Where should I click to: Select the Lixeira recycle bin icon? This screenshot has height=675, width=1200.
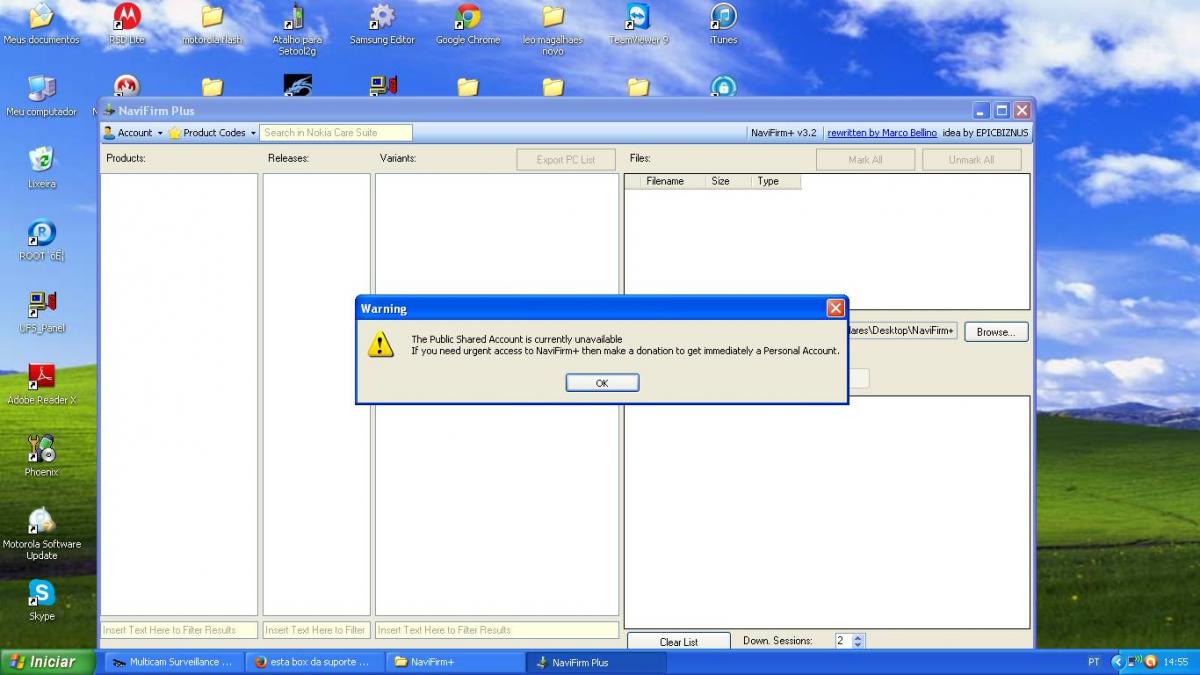click(x=41, y=168)
